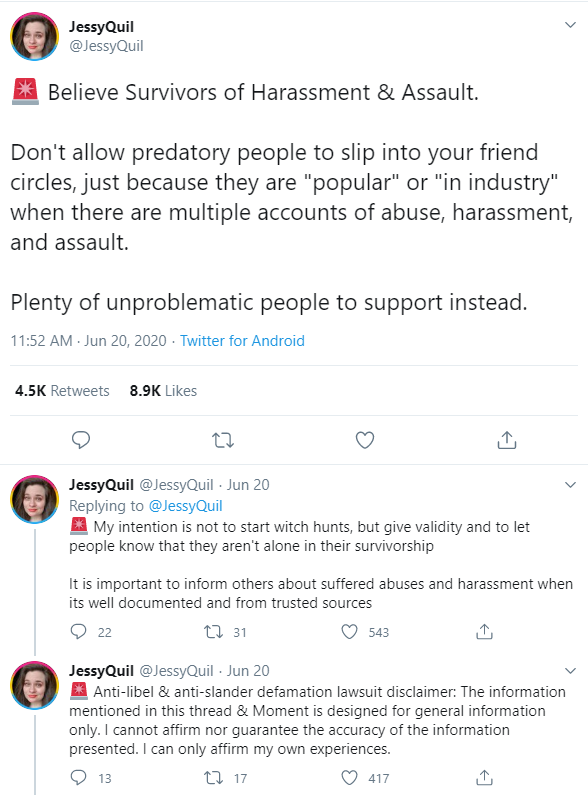Open the Twitter for Android link
The image size is (588, 795).
pos(242,341)
